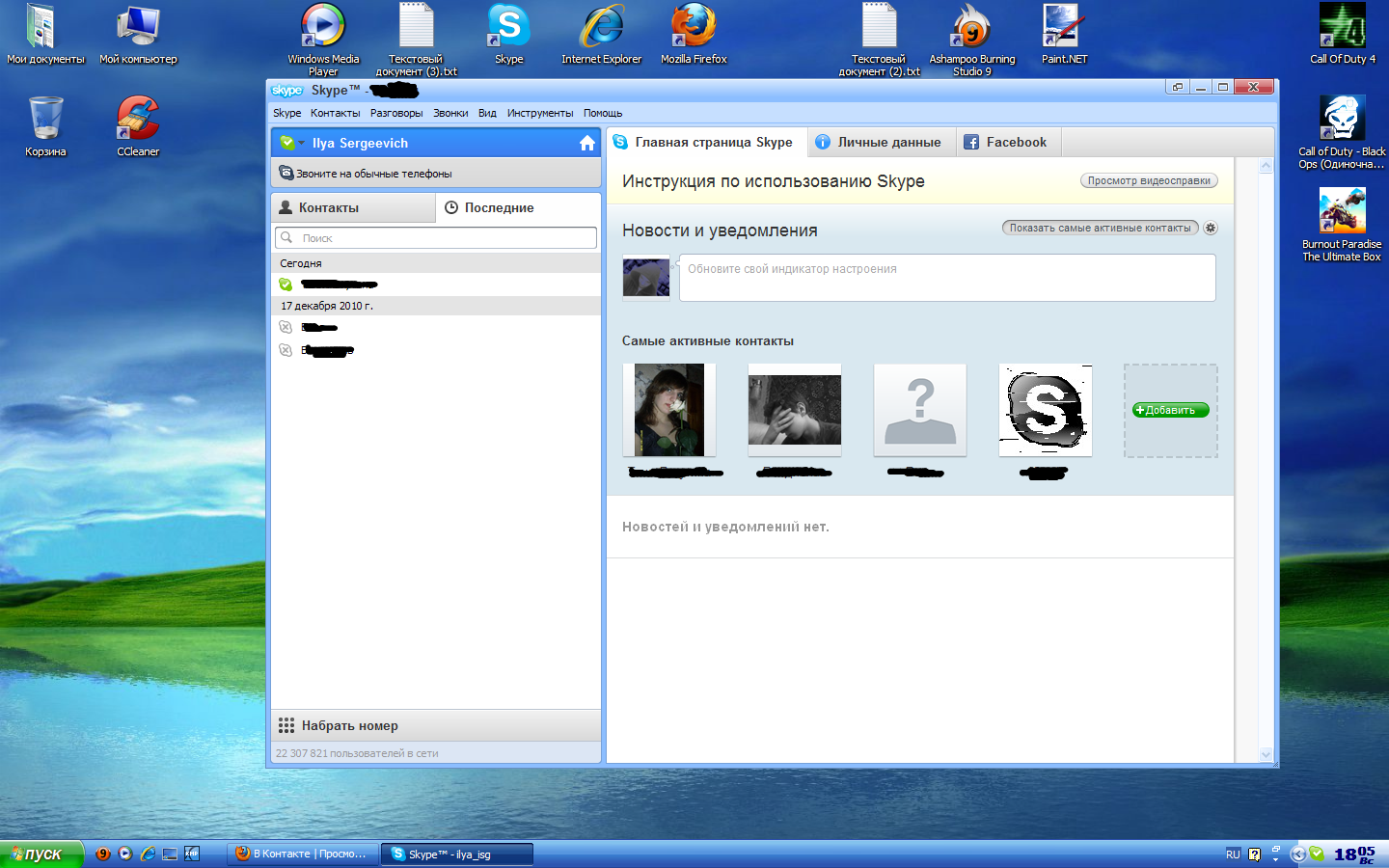Open the Контакты menu

coord(335,113)
